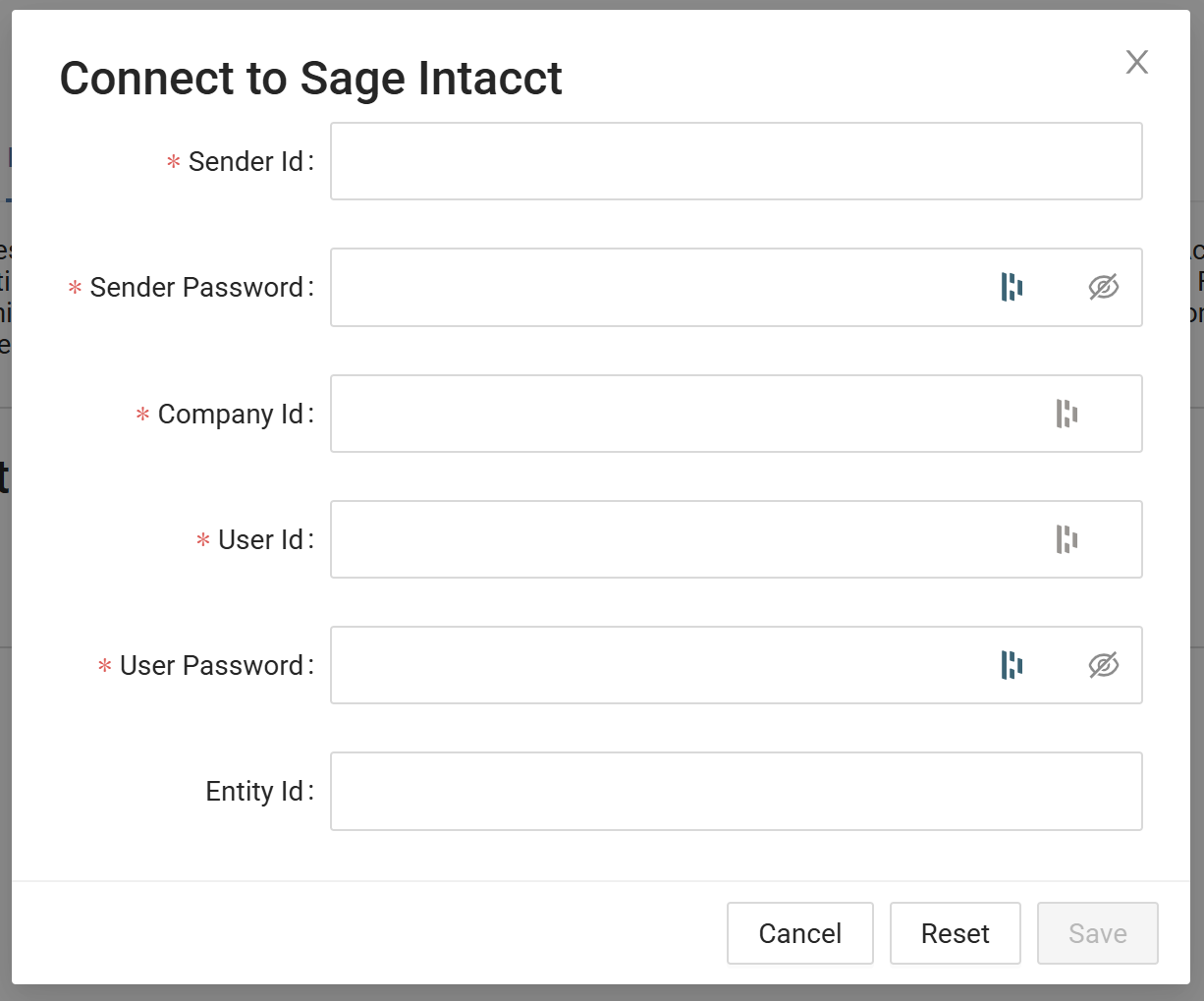Image resolution: width=1204 pixels, height=1001 pixels.
Task: Close the Connect to Sage Intacct dialog
Action: tap(1137, 62)
